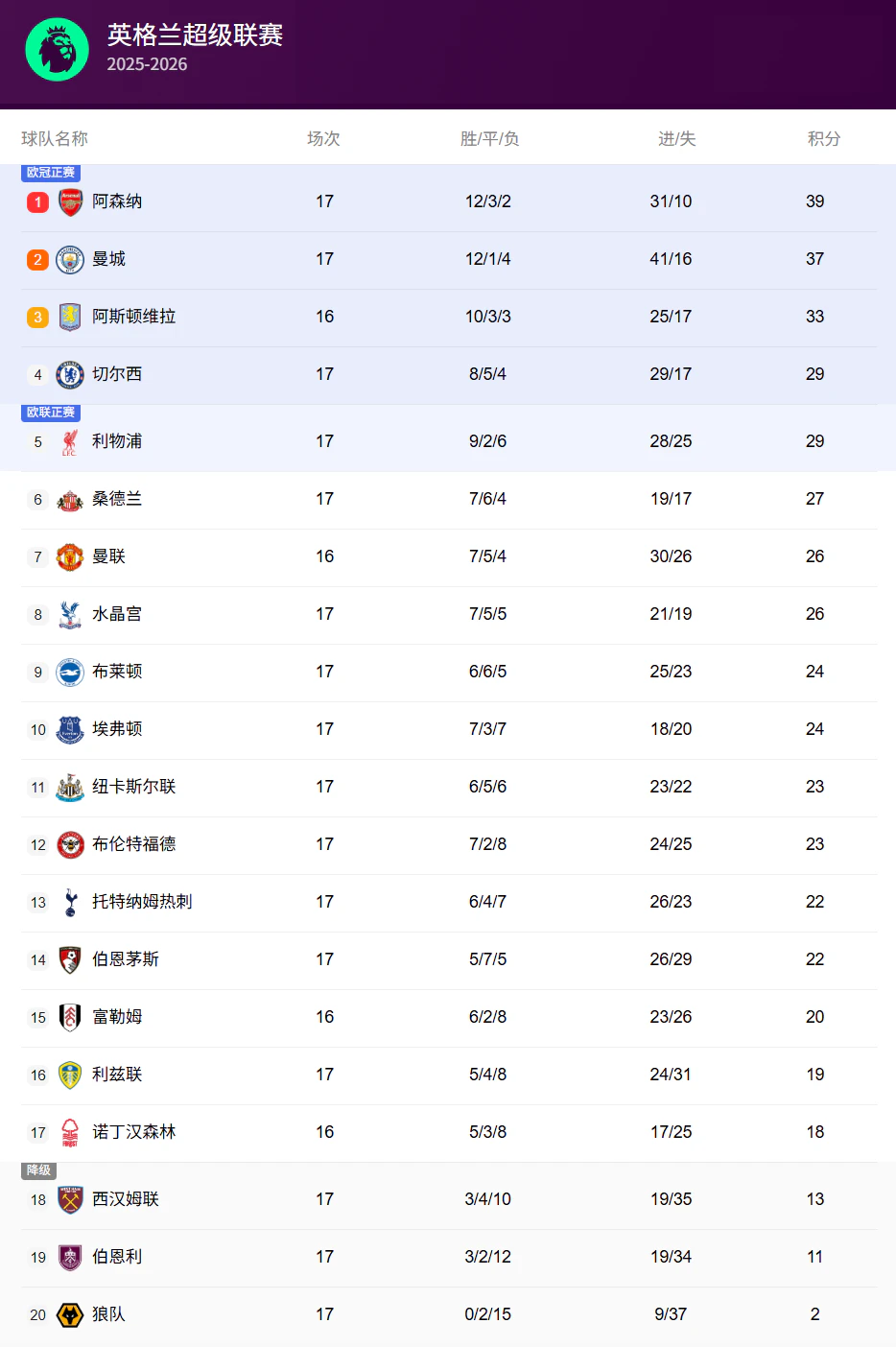
Task: Open team name 阿森纳
Action: pyautogui.click(x=117, y=201)
